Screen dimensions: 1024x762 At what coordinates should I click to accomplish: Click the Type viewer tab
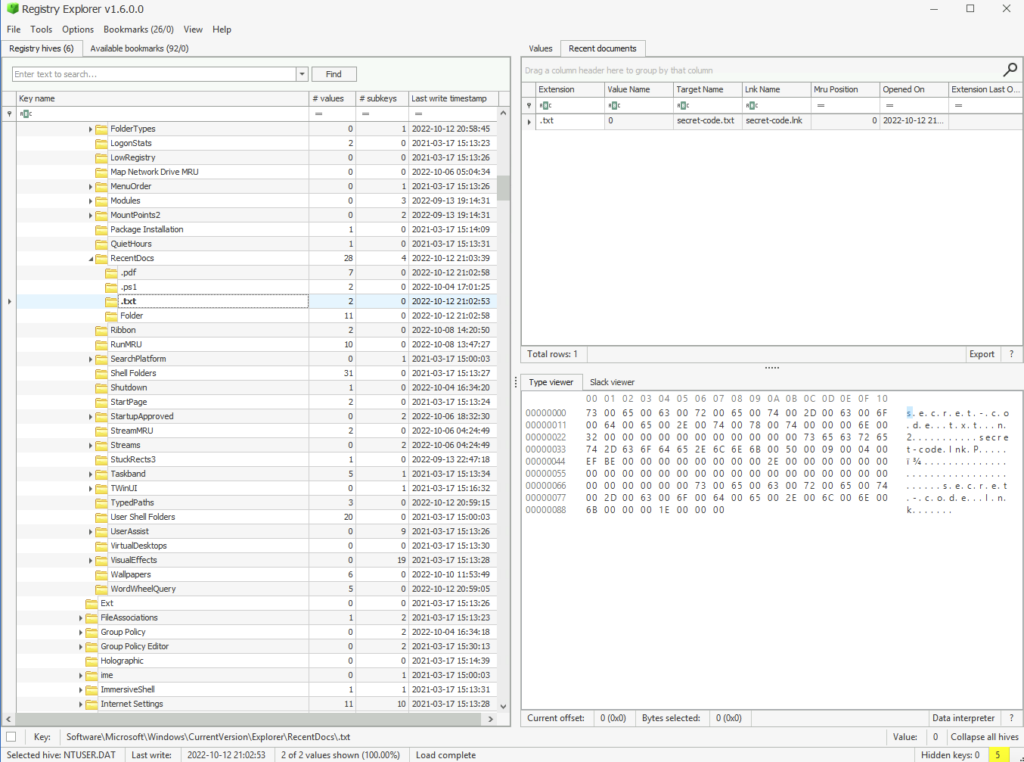[551, 382]
